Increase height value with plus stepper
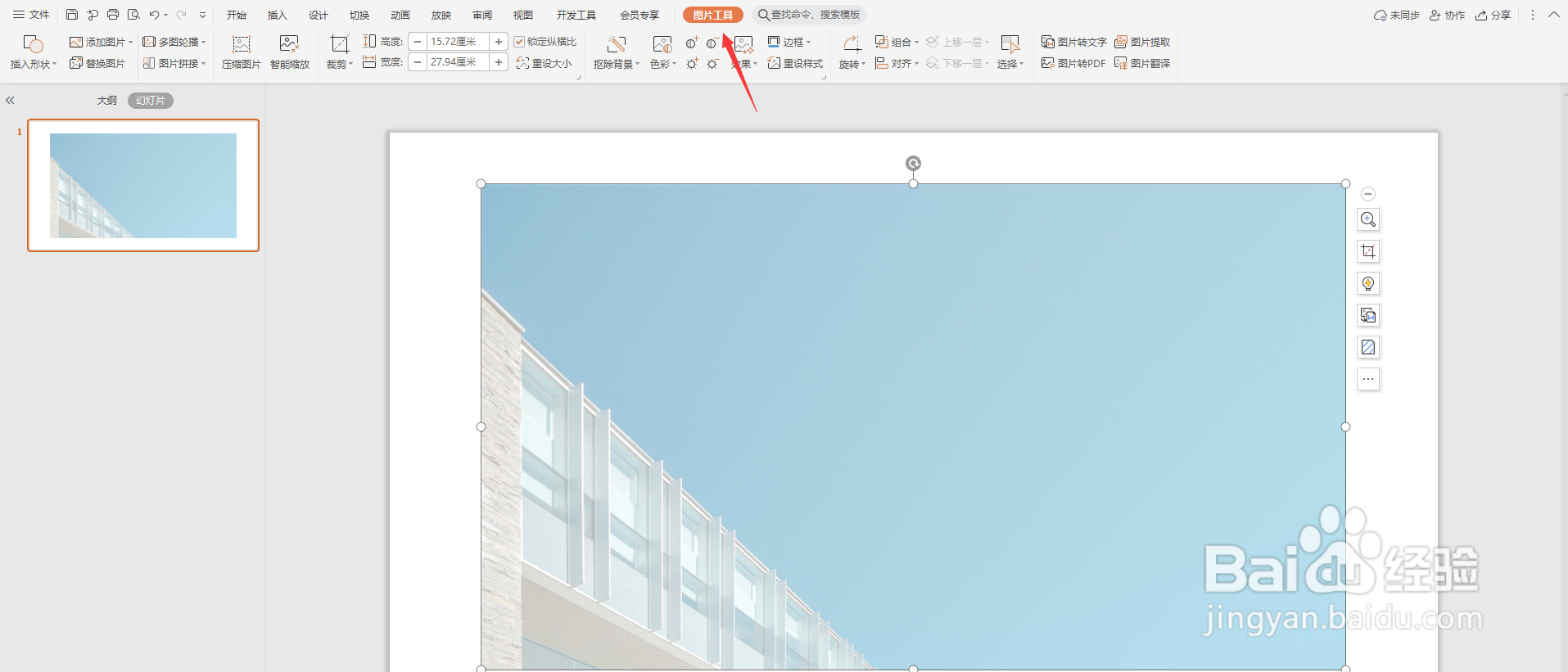Screen dimensions: 1568x672 click(x=499, y=42)
